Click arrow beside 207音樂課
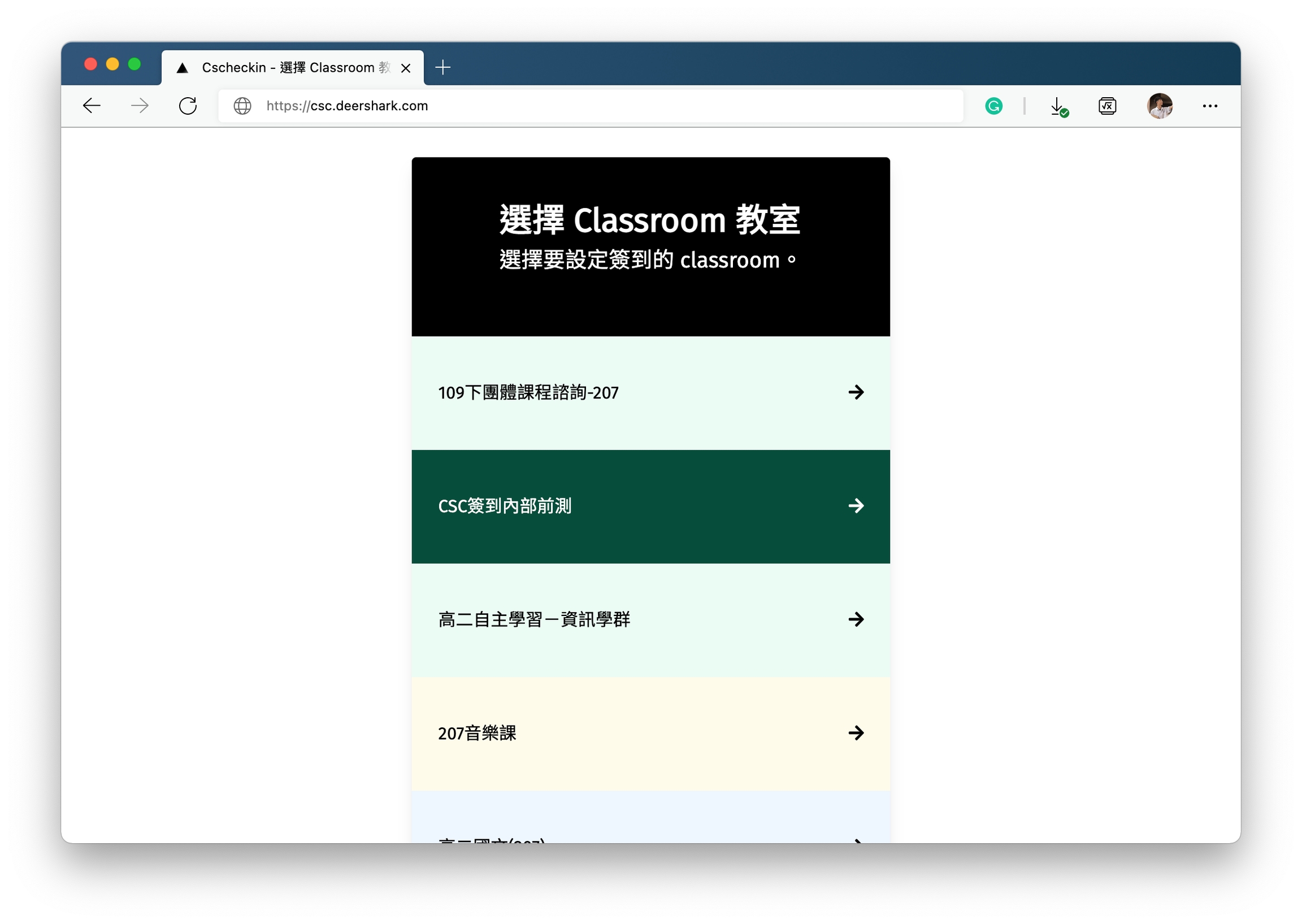This screenshot has width=1302, height=924. 856,733
